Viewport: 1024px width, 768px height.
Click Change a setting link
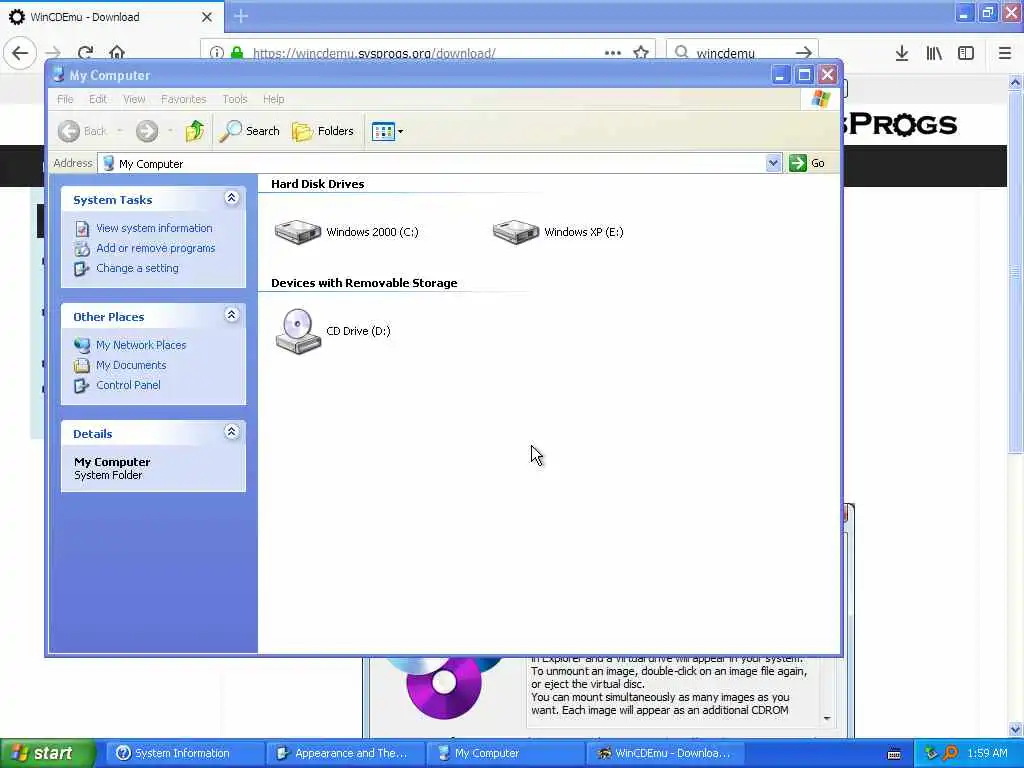137,268
